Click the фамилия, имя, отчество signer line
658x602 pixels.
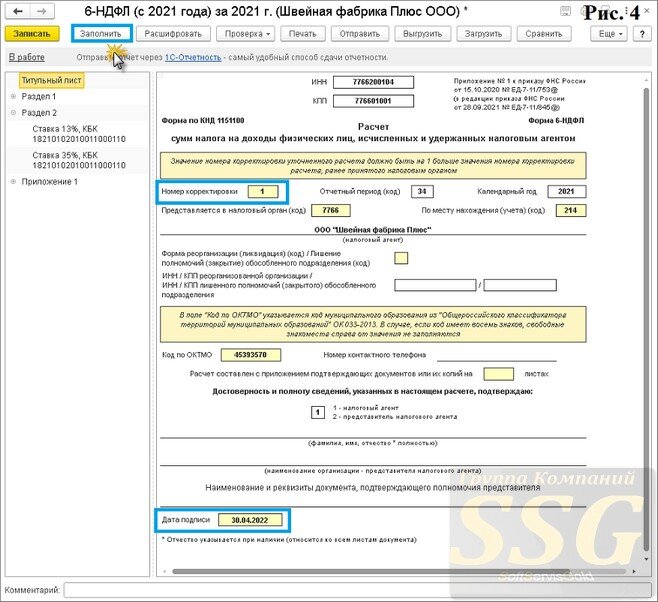(x=373, y=432)
